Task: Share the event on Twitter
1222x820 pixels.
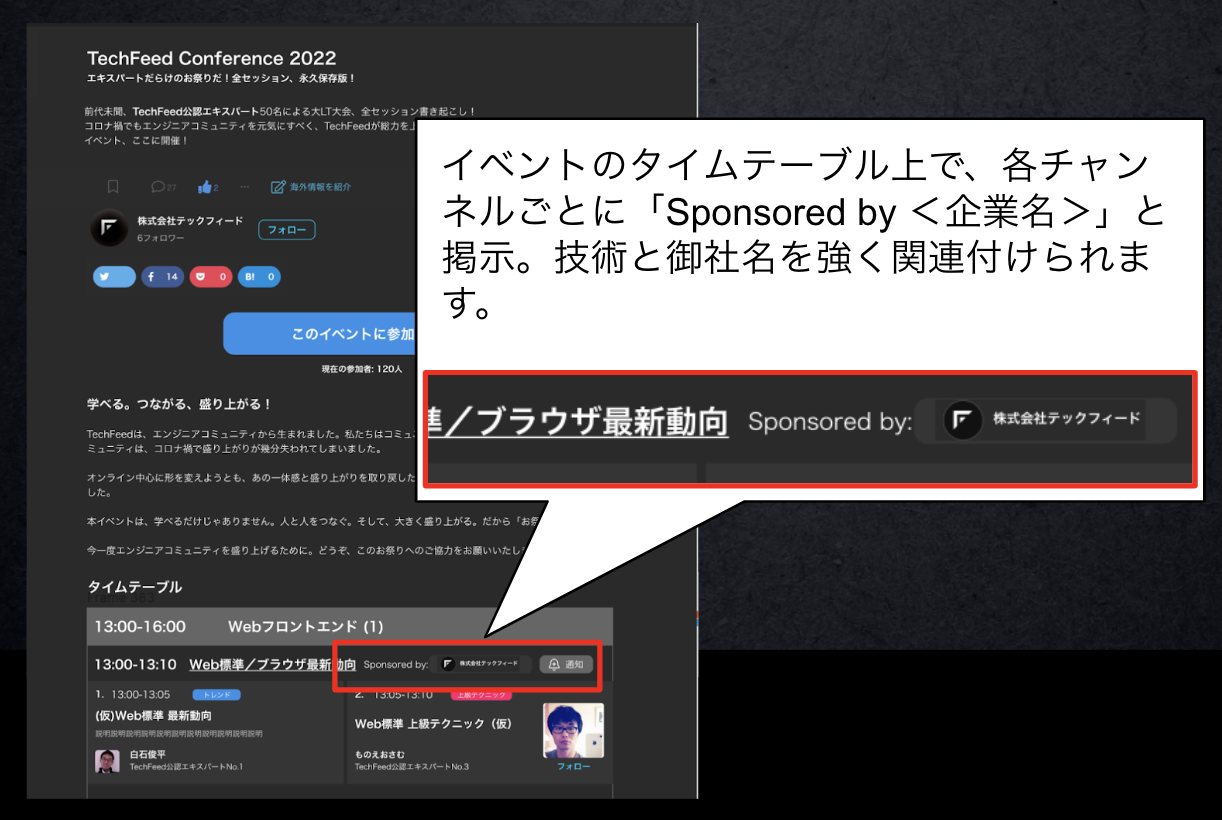Action: 114,277
